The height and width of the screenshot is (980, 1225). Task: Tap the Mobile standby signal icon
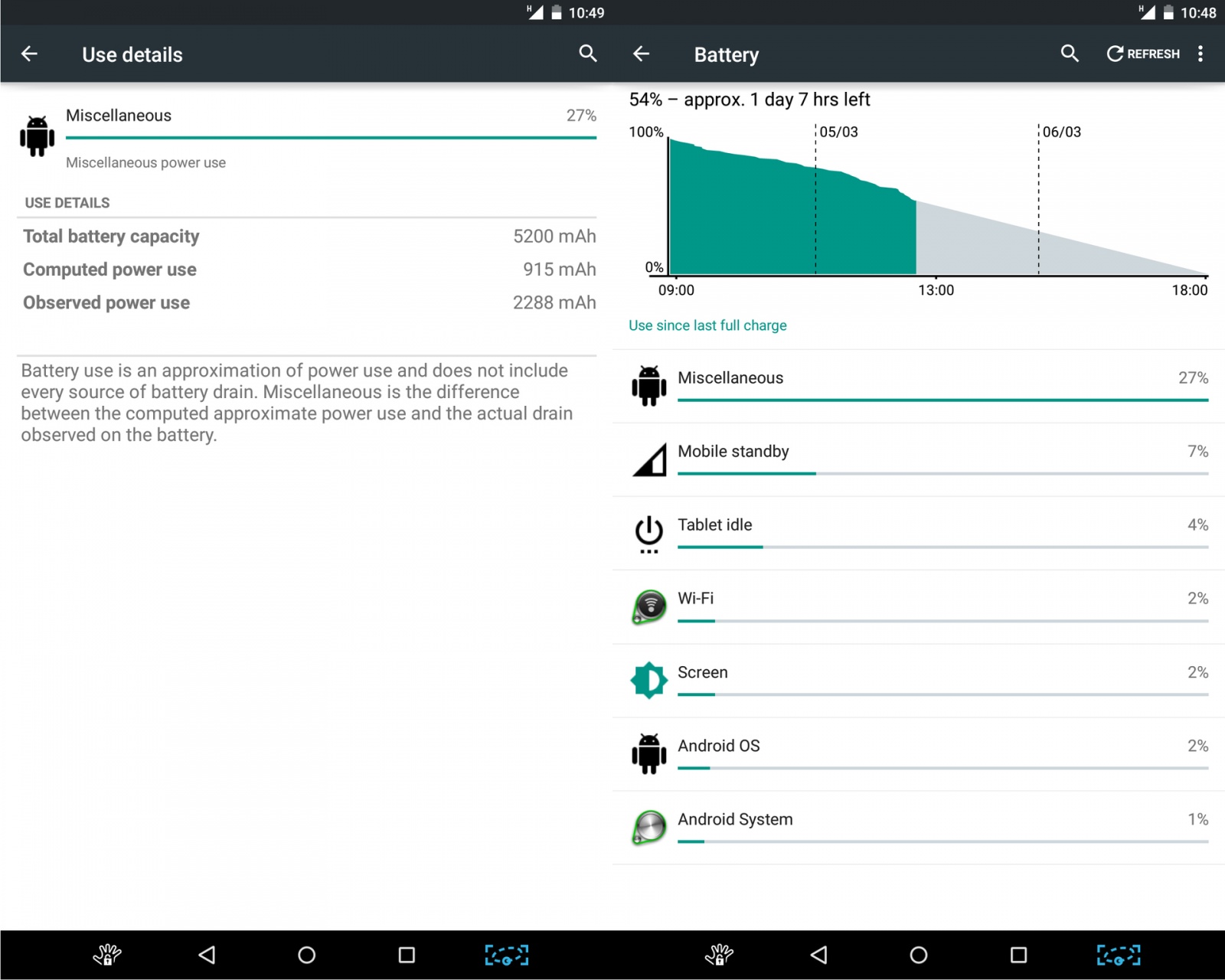(649, 459)
